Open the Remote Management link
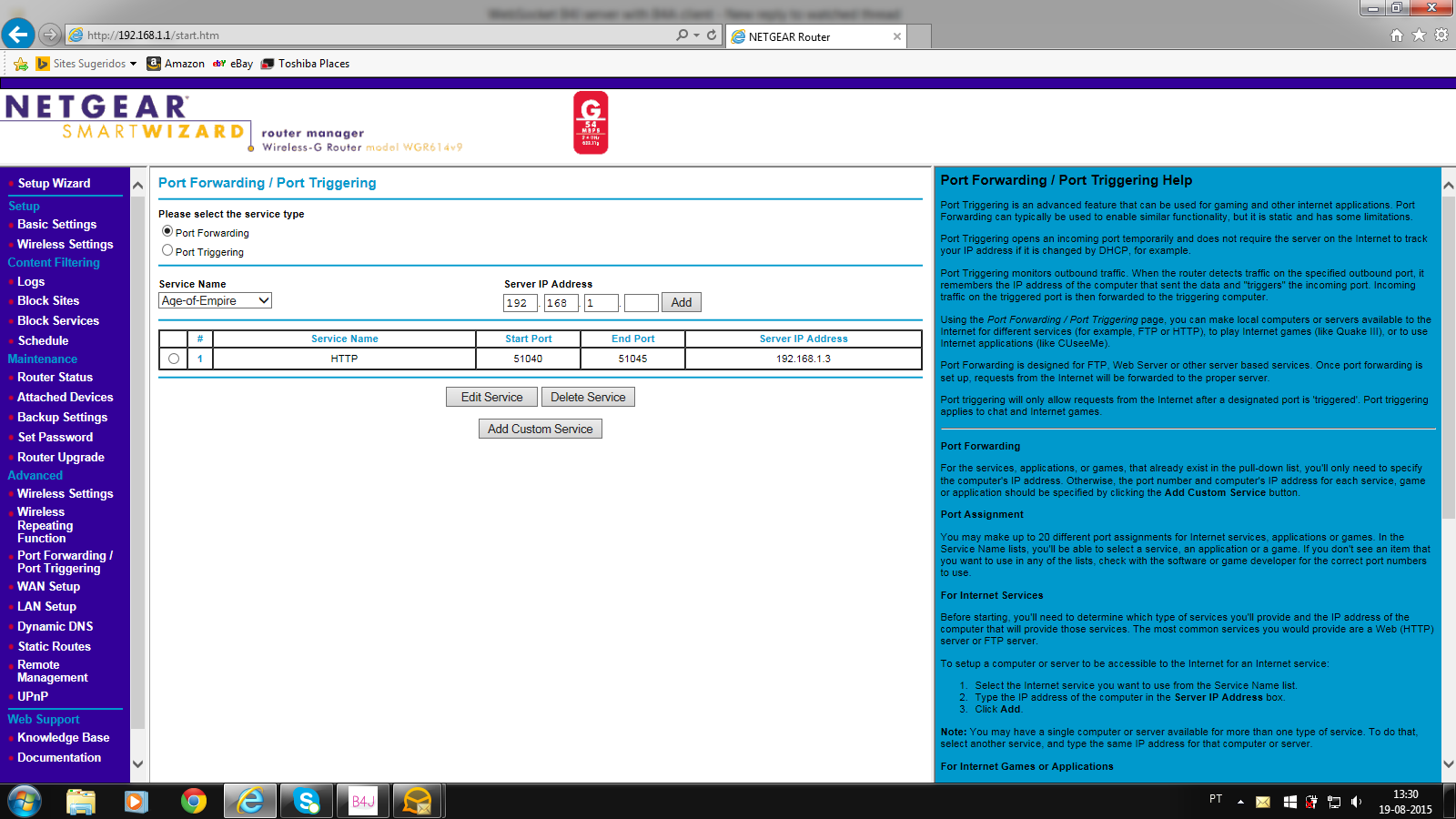This screenshot has height=819, width=1456. 53,671
